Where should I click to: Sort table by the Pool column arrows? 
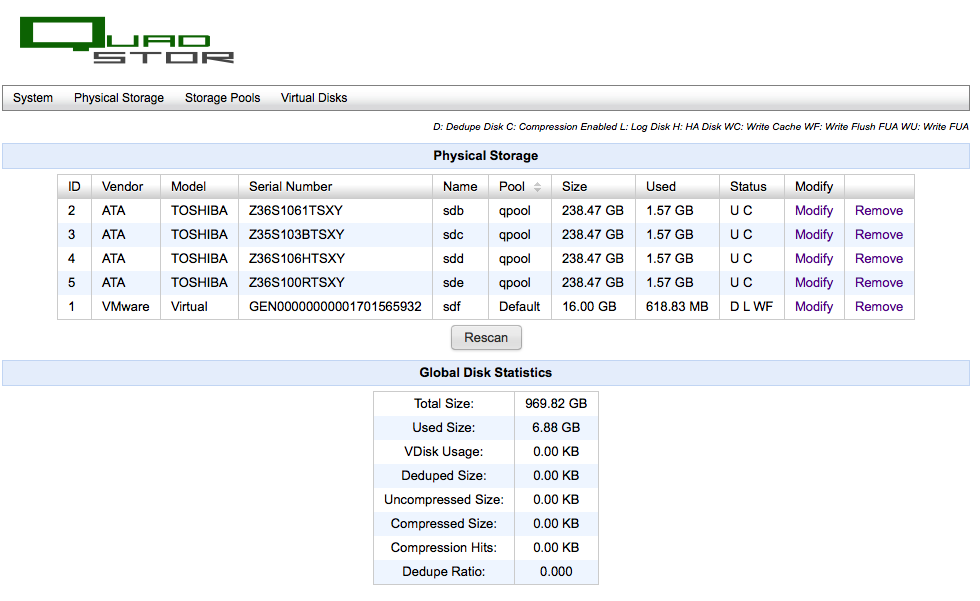click(538, 187)
